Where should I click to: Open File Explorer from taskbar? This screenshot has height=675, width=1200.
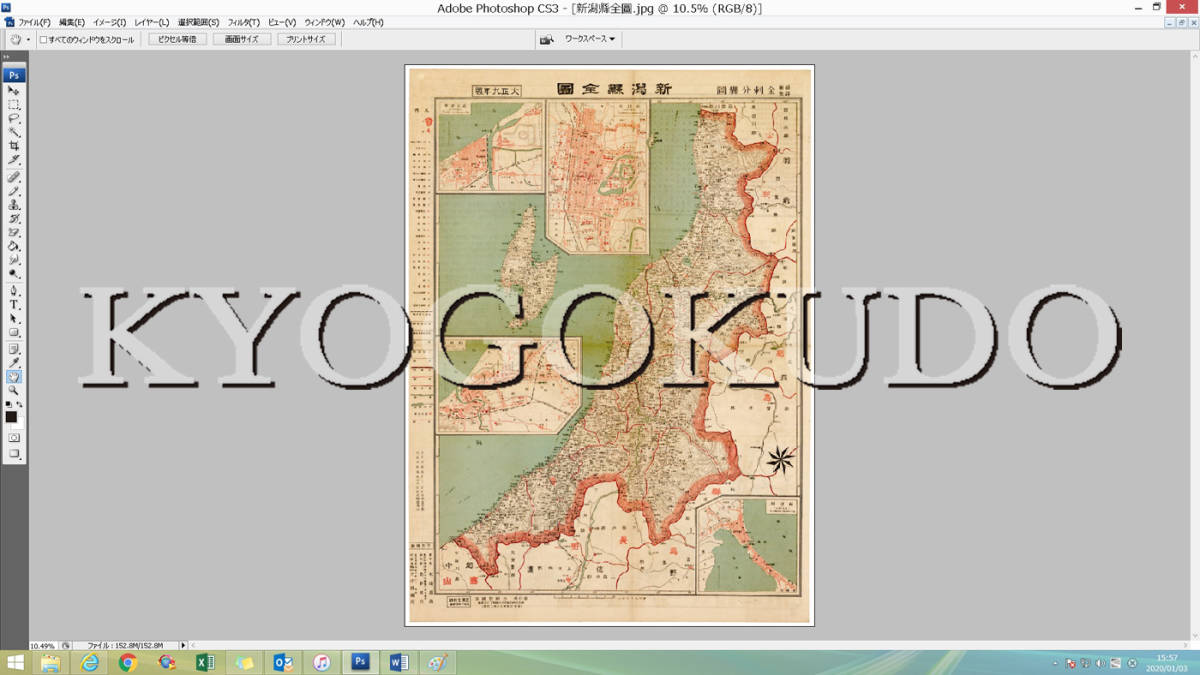50,662
